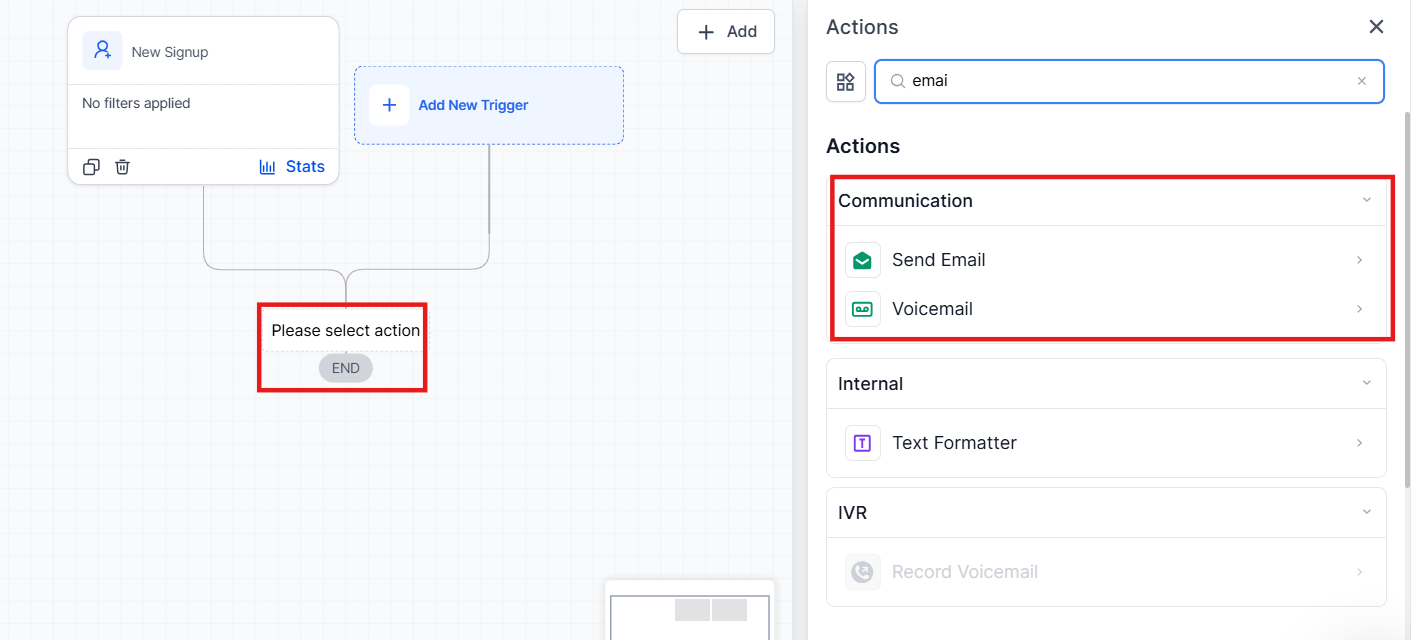Image resolution: width=1411 pixels, height=640 pixels.
Task: Clear the search field with the x icon
Action: pyautogui.click(x=1361, y=81)
